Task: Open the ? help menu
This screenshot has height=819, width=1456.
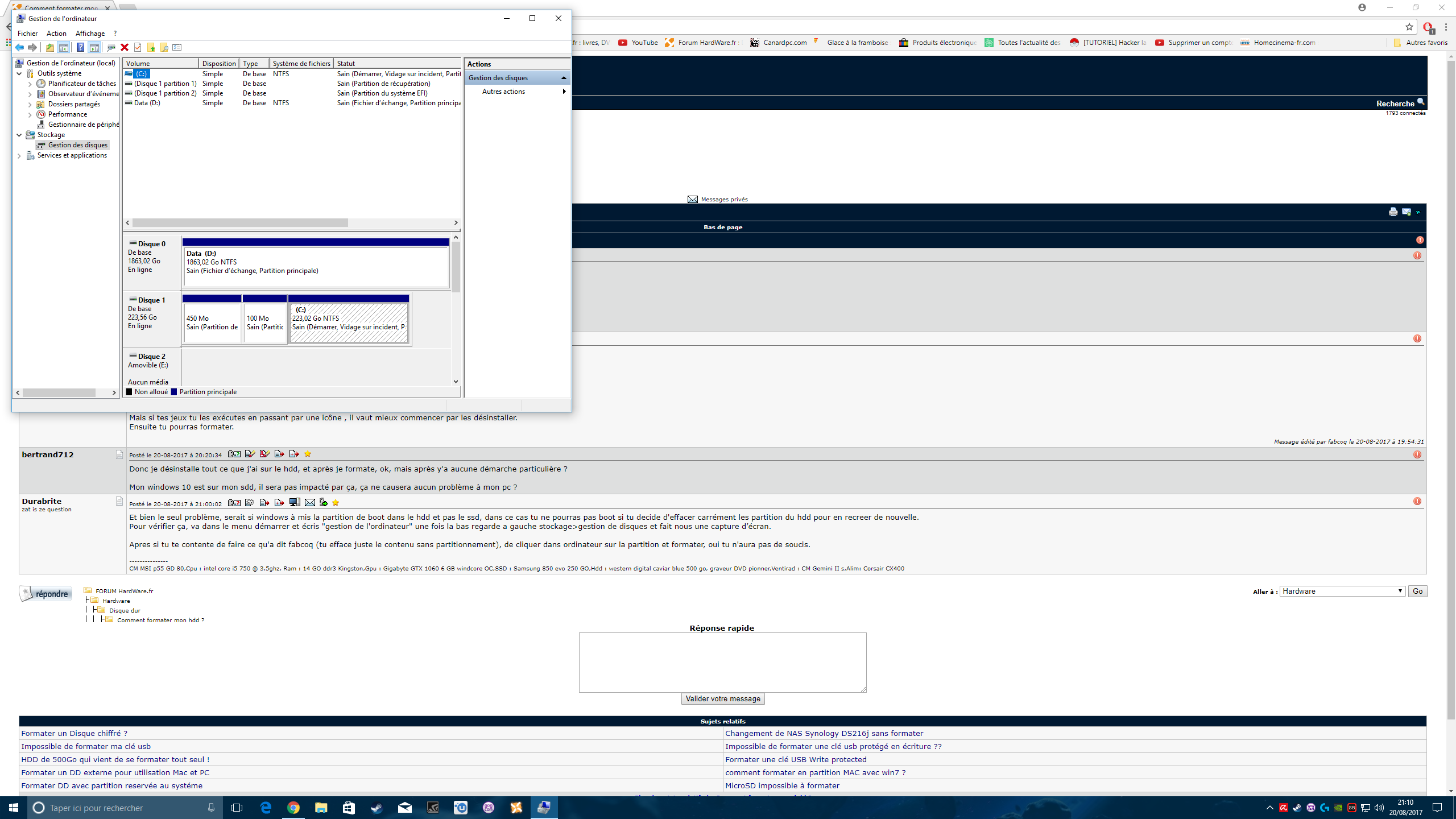Action: [115, 34]
